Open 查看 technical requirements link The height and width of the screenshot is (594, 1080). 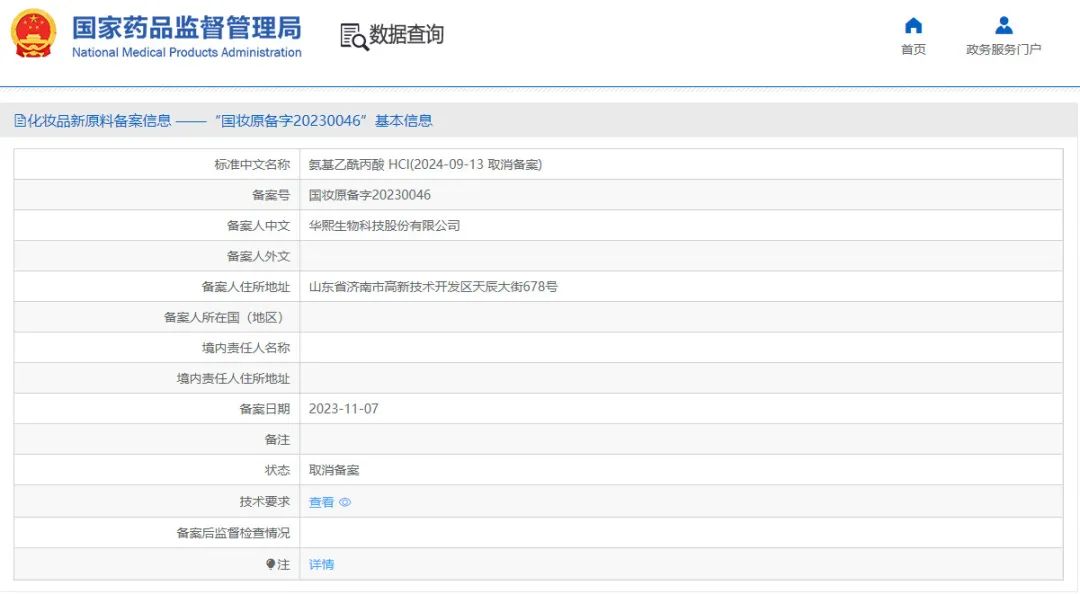point(321,502)
